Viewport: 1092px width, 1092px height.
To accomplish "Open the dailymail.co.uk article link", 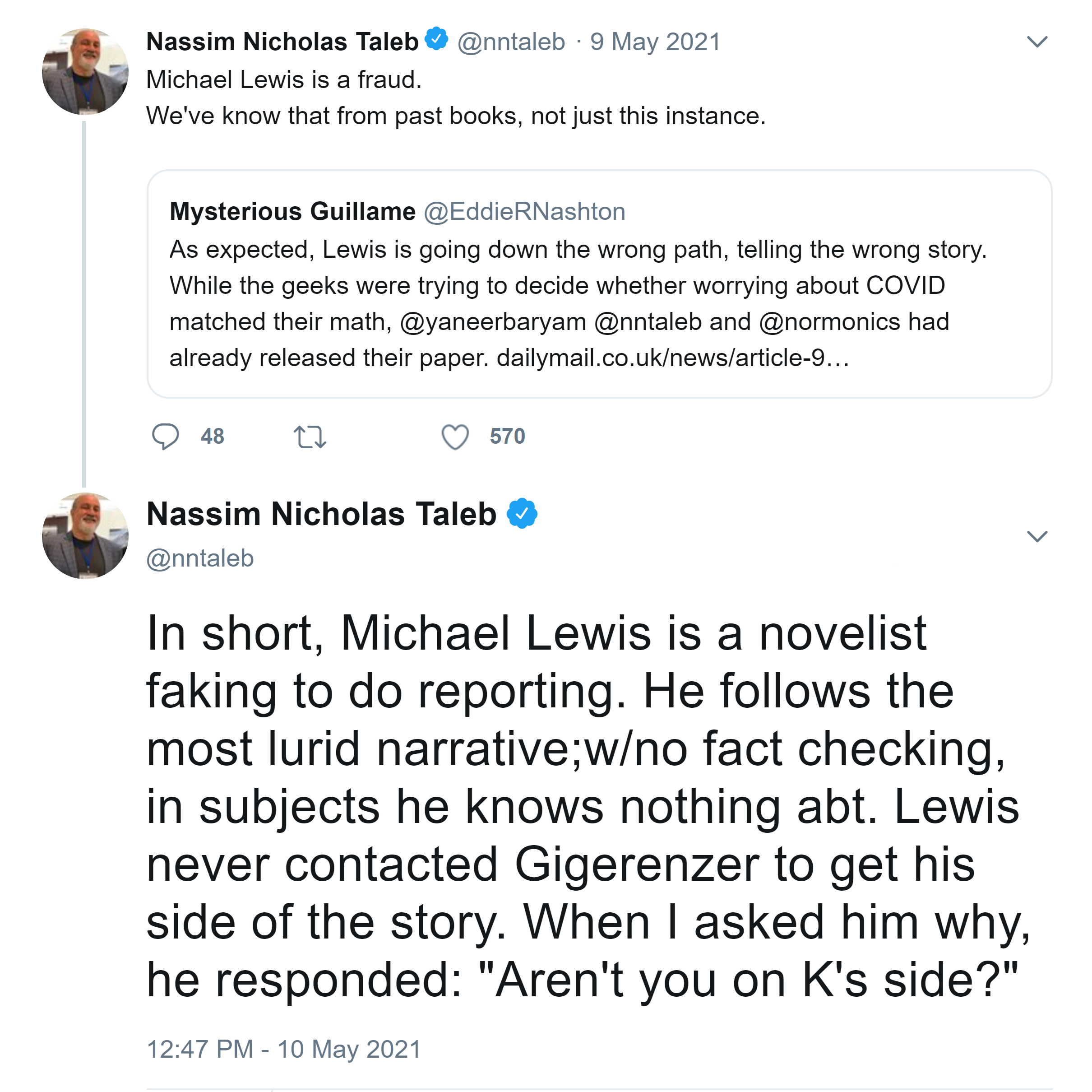I will pyautogui.click(x=673, y=358).
